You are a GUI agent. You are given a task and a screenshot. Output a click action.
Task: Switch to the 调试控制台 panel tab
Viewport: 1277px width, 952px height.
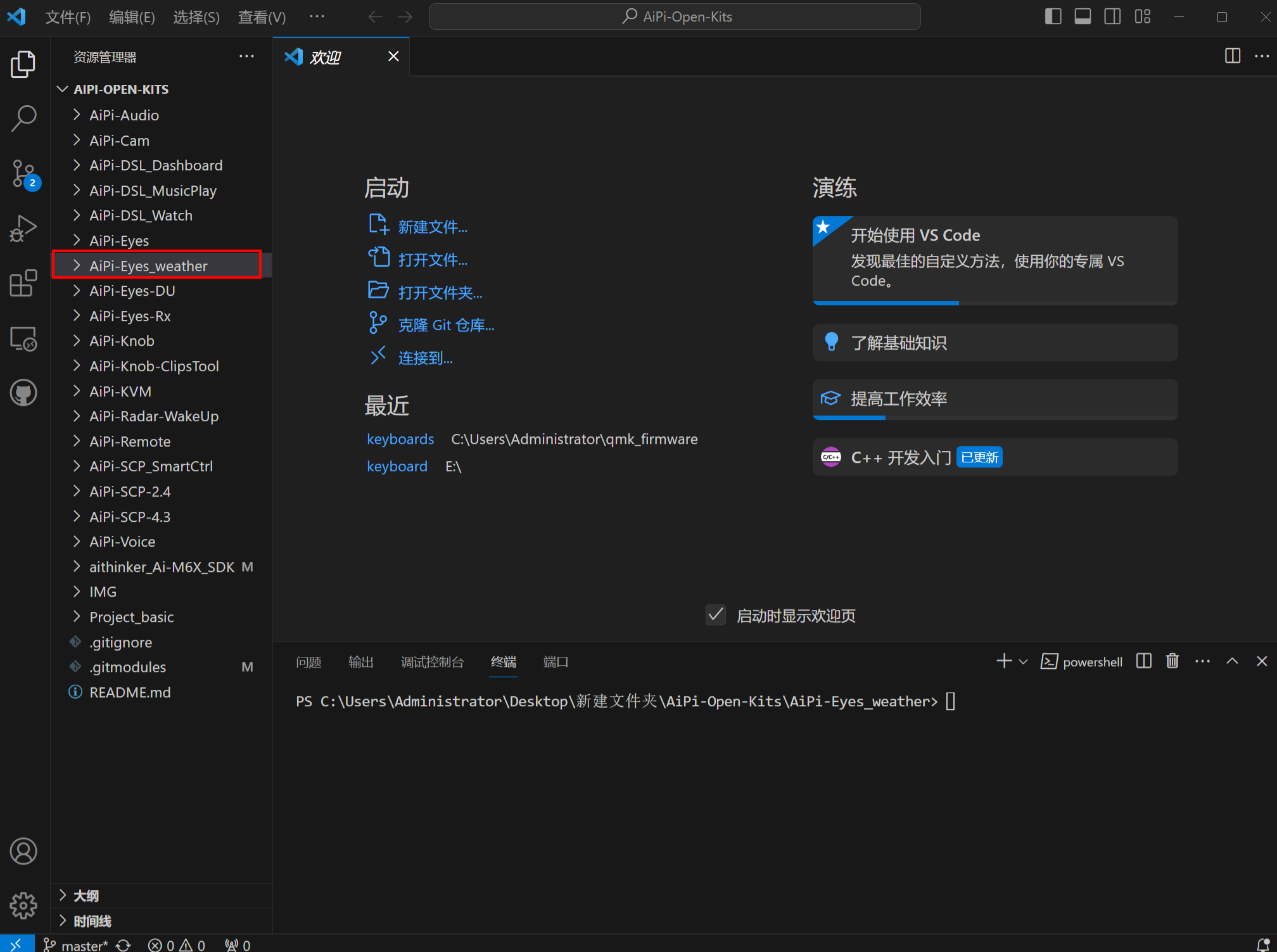click(x=432, y=662)
